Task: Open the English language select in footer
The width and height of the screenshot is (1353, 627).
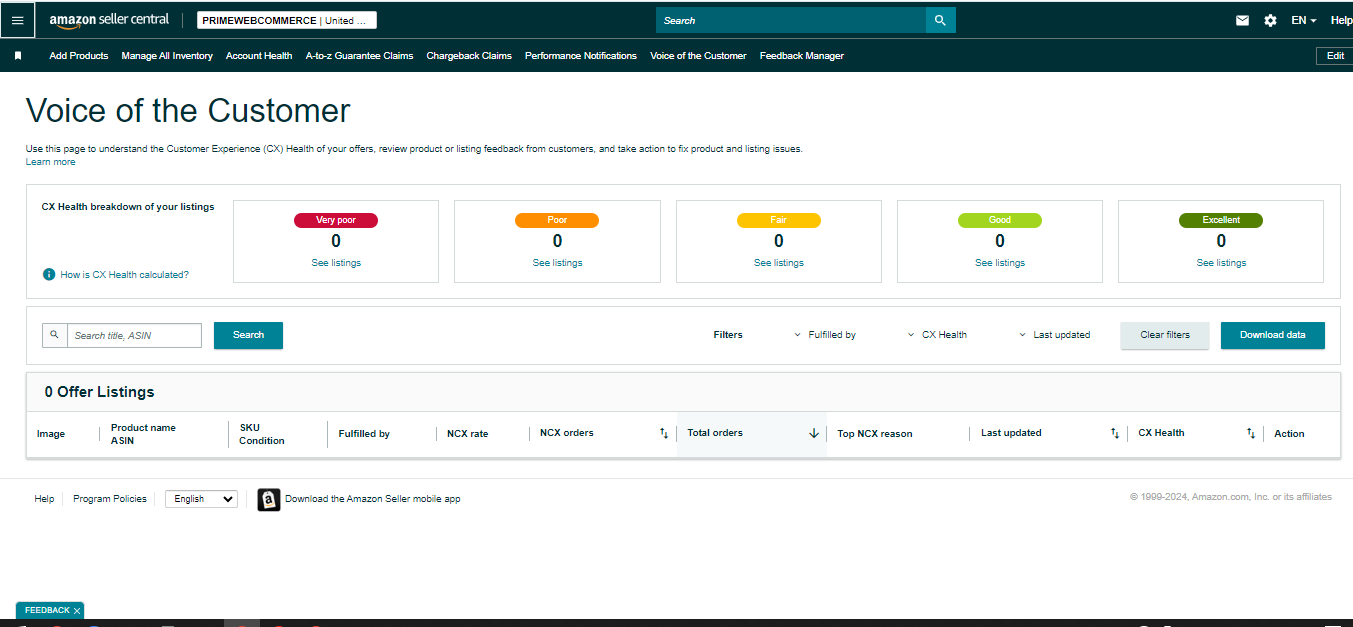Action: 201,499
